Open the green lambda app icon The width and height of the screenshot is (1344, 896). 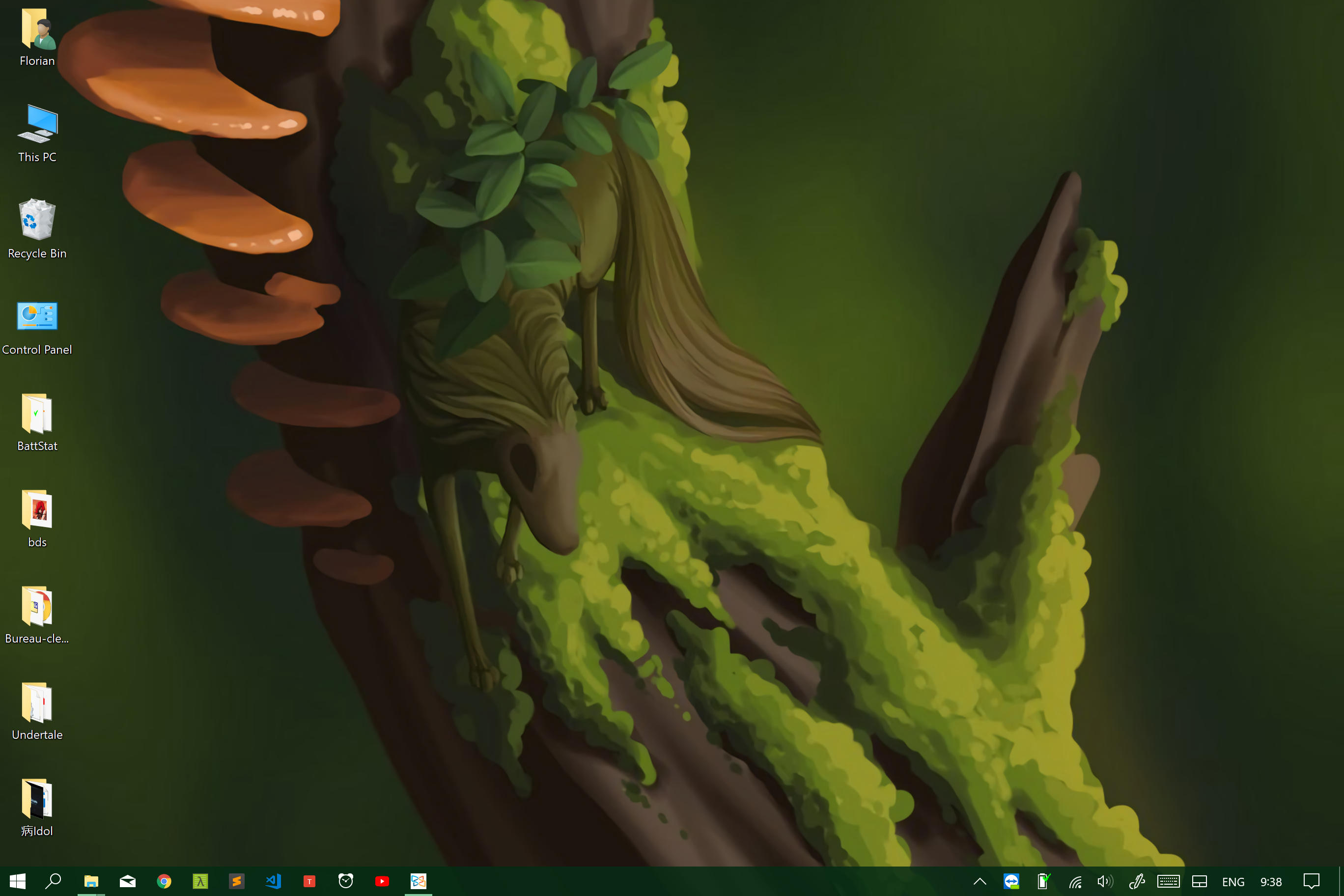[x=200, y=881]
